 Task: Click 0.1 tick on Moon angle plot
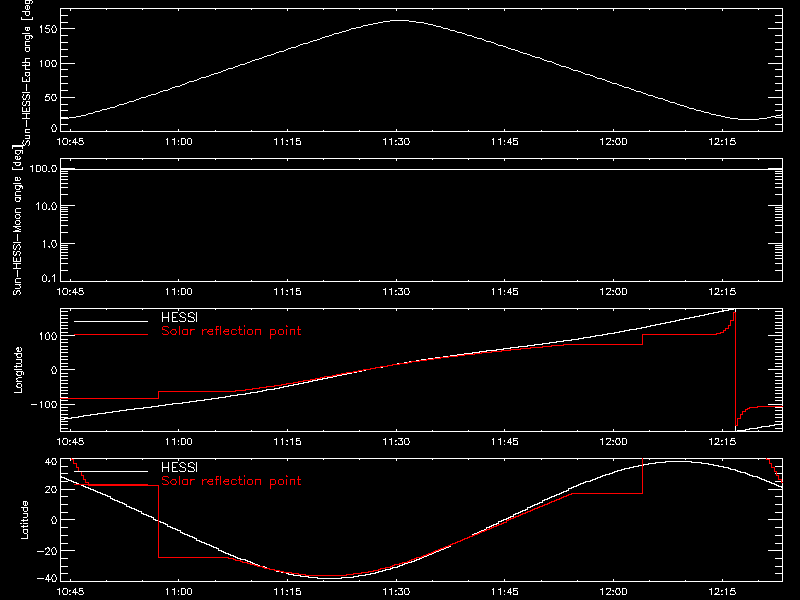(x=49, y=278)
